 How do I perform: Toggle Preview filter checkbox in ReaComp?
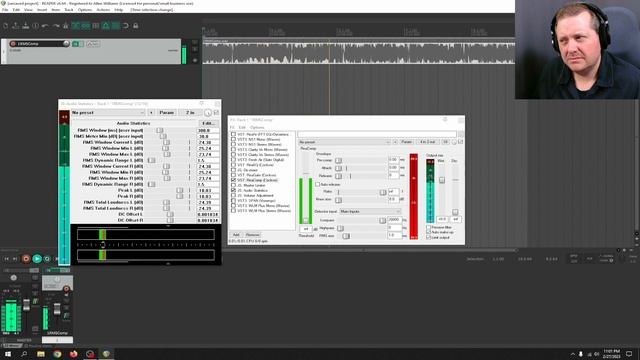tap(429, 227)
